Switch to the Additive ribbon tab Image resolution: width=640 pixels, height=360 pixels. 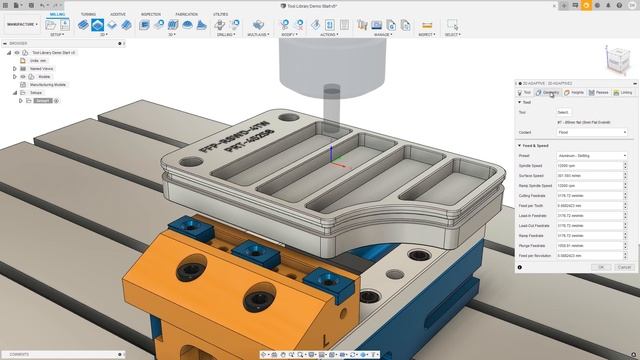pos(118,14)
